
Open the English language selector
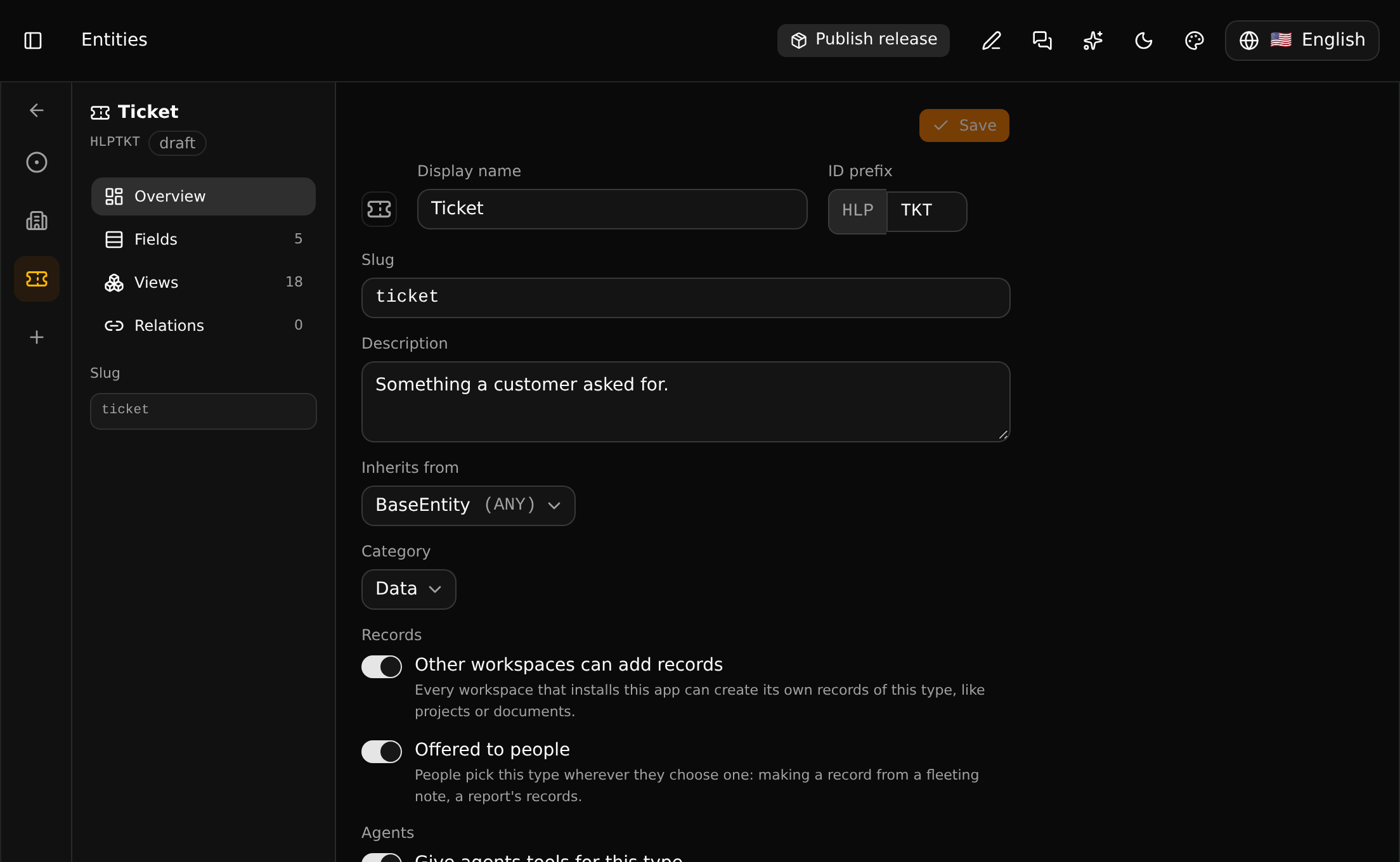1302,41
